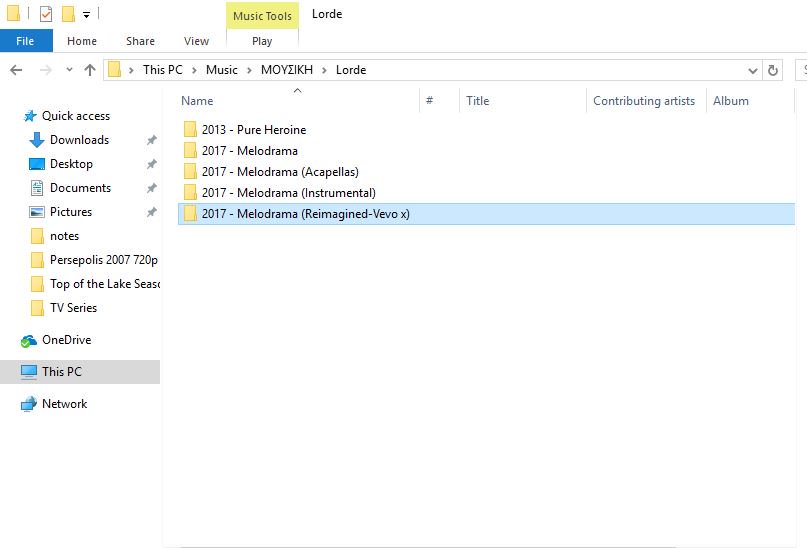Open the address bar history dropdown
The height and width of the screenshot is (548, 807).
point(752,70)
